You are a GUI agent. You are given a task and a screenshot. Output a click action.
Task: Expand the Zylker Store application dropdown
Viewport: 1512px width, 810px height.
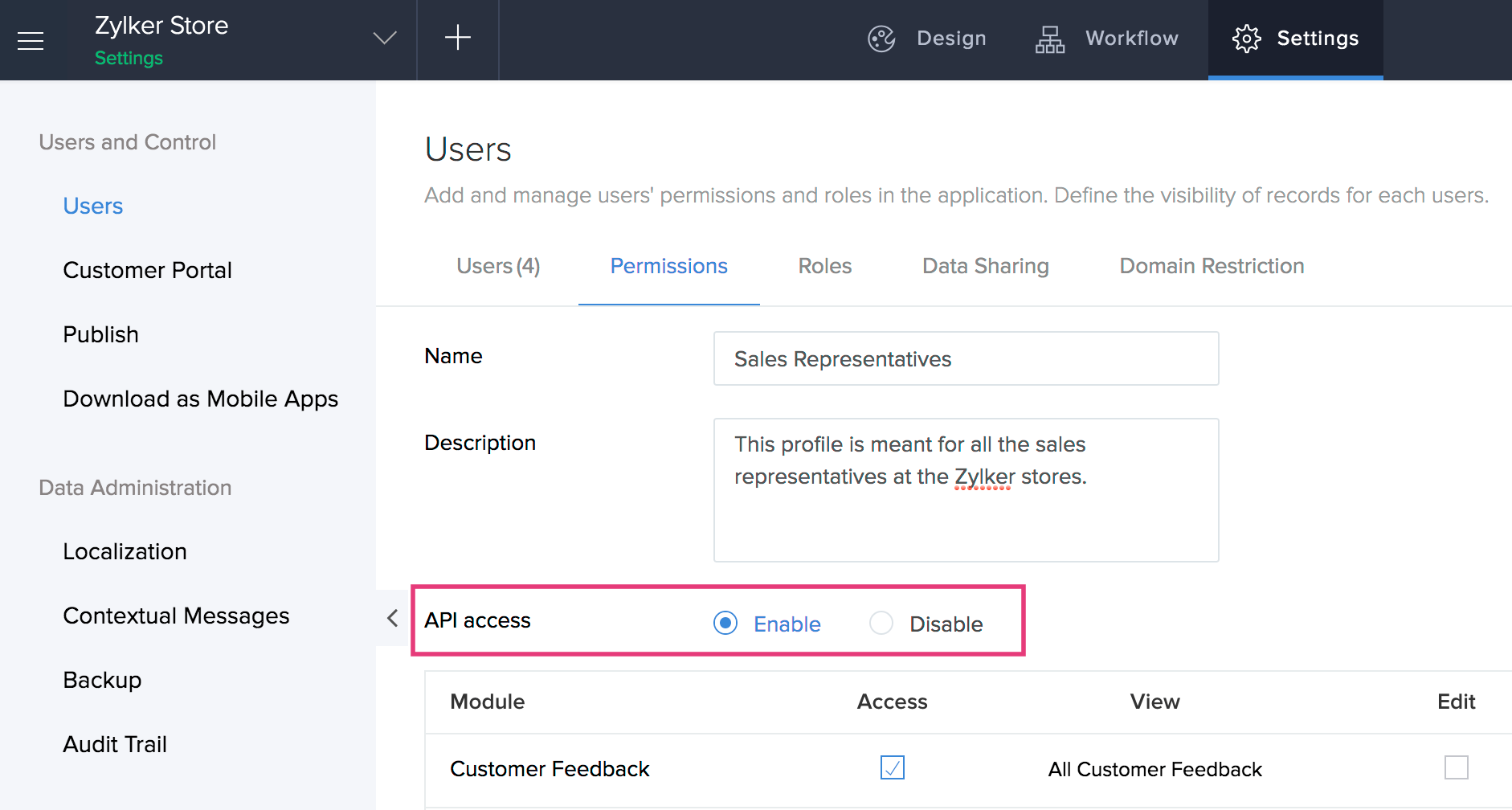385,39
